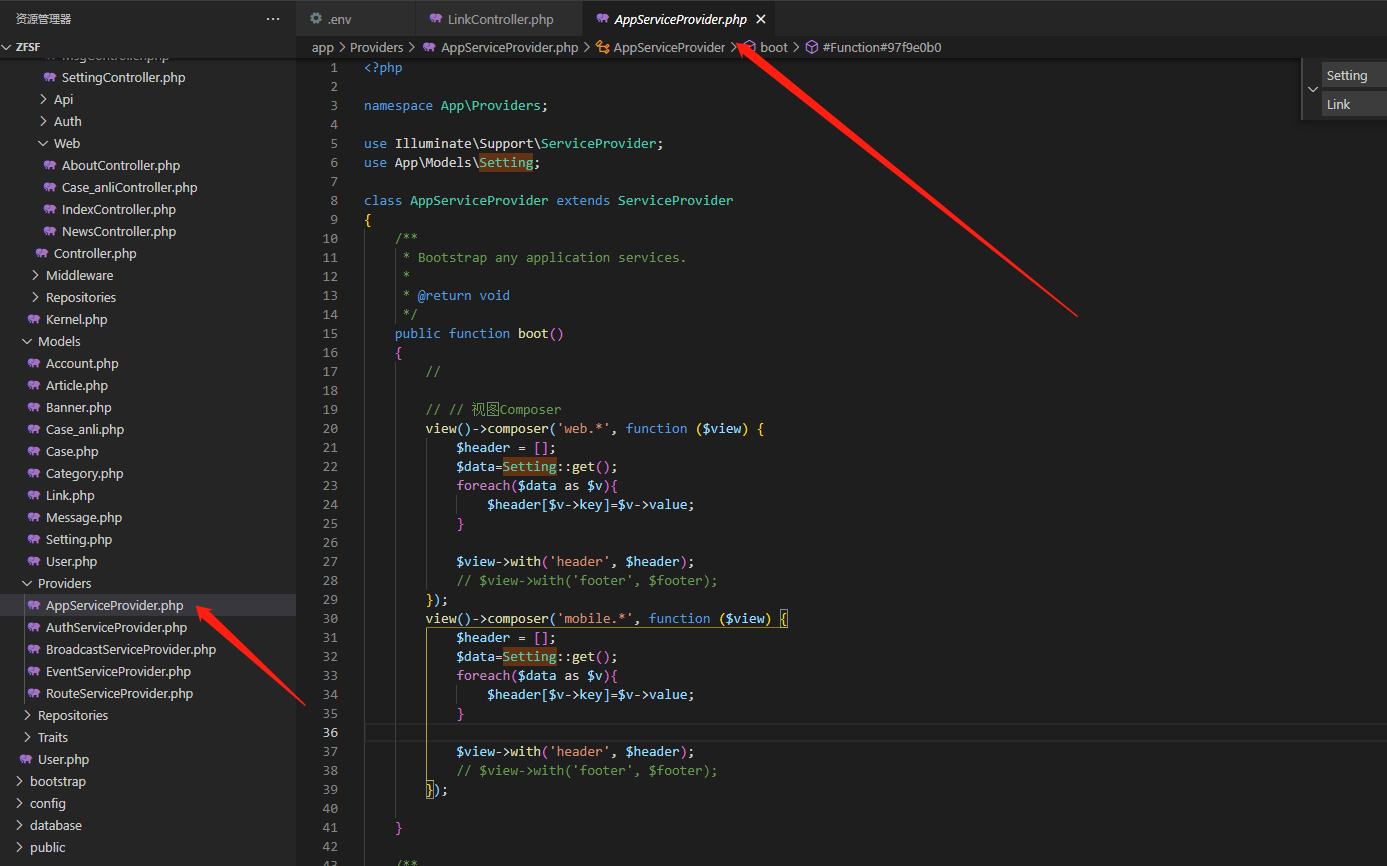Image resolution: width=1387 pixels, height=866 pixels.
Task: Click the gear icon on .env tab
Action: (x=316, y=19)
